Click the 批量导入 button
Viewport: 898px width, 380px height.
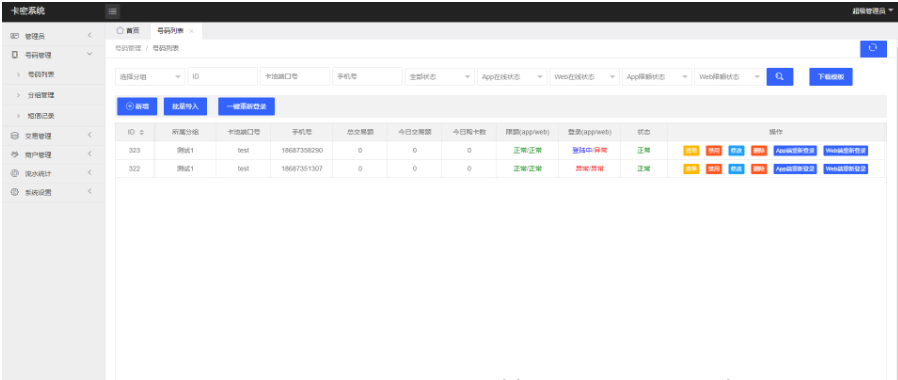coord(185,106)
